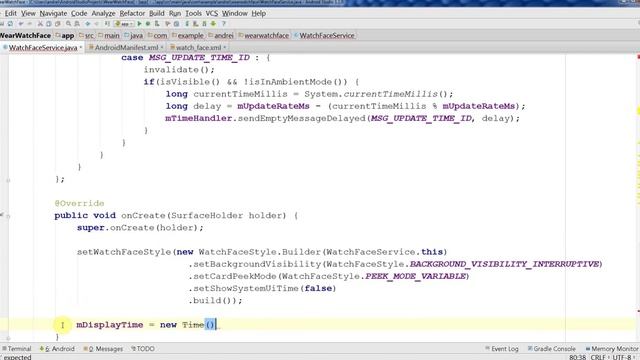
Task: Open the Window menu
Action: [x=235, y=13]
